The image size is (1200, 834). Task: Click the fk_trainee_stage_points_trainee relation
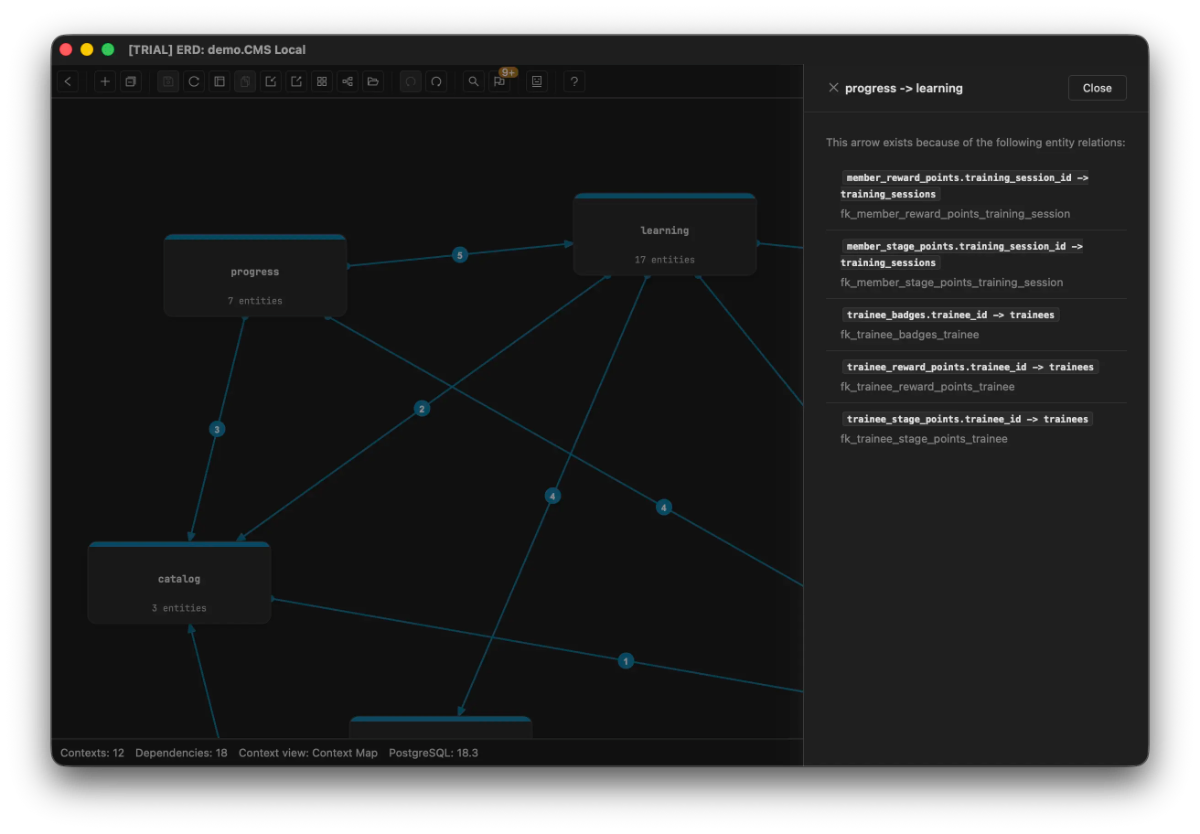[x=924, y=439]
